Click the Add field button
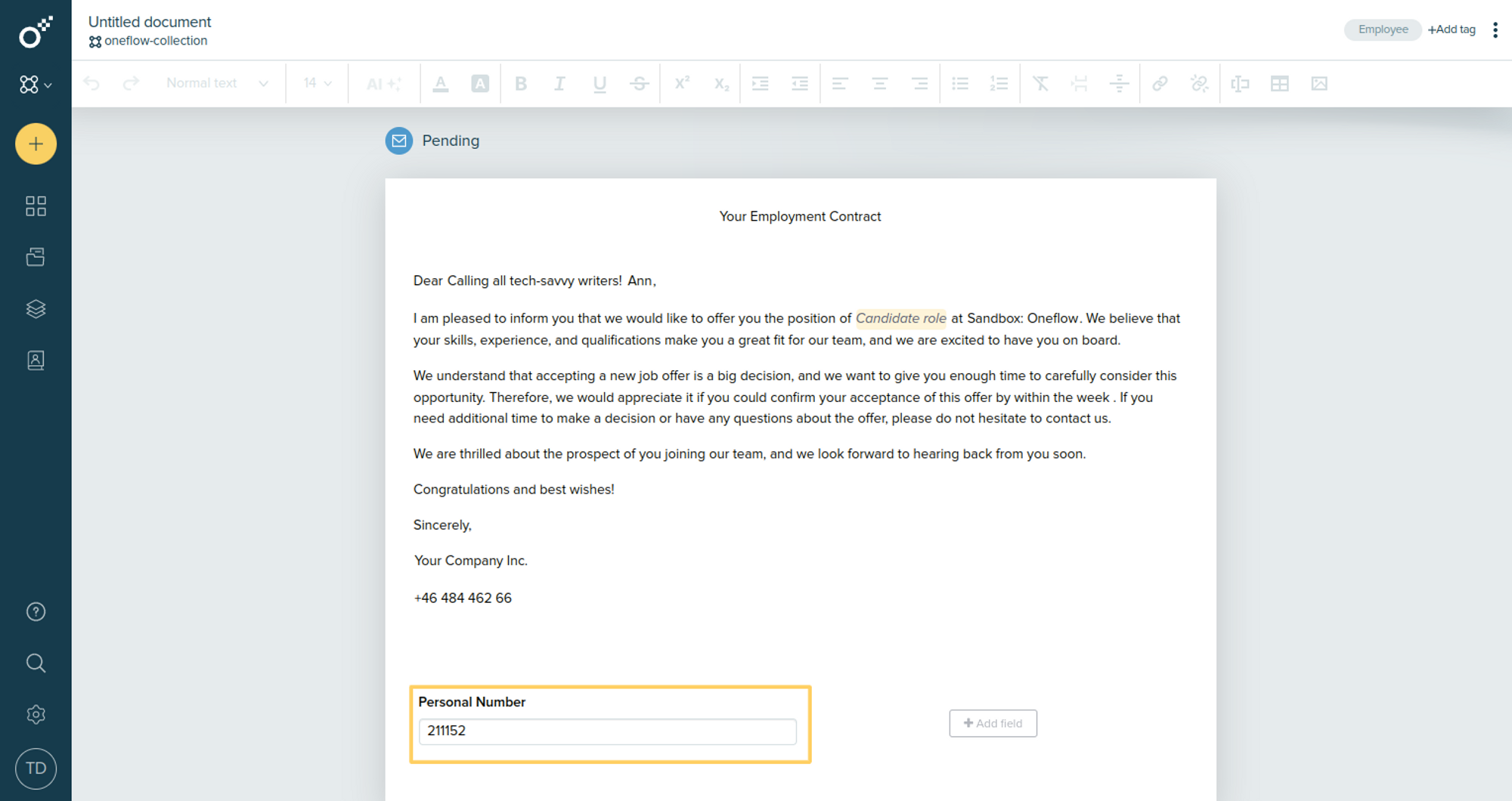This screenshot has height=801, width=1512. 993,723
